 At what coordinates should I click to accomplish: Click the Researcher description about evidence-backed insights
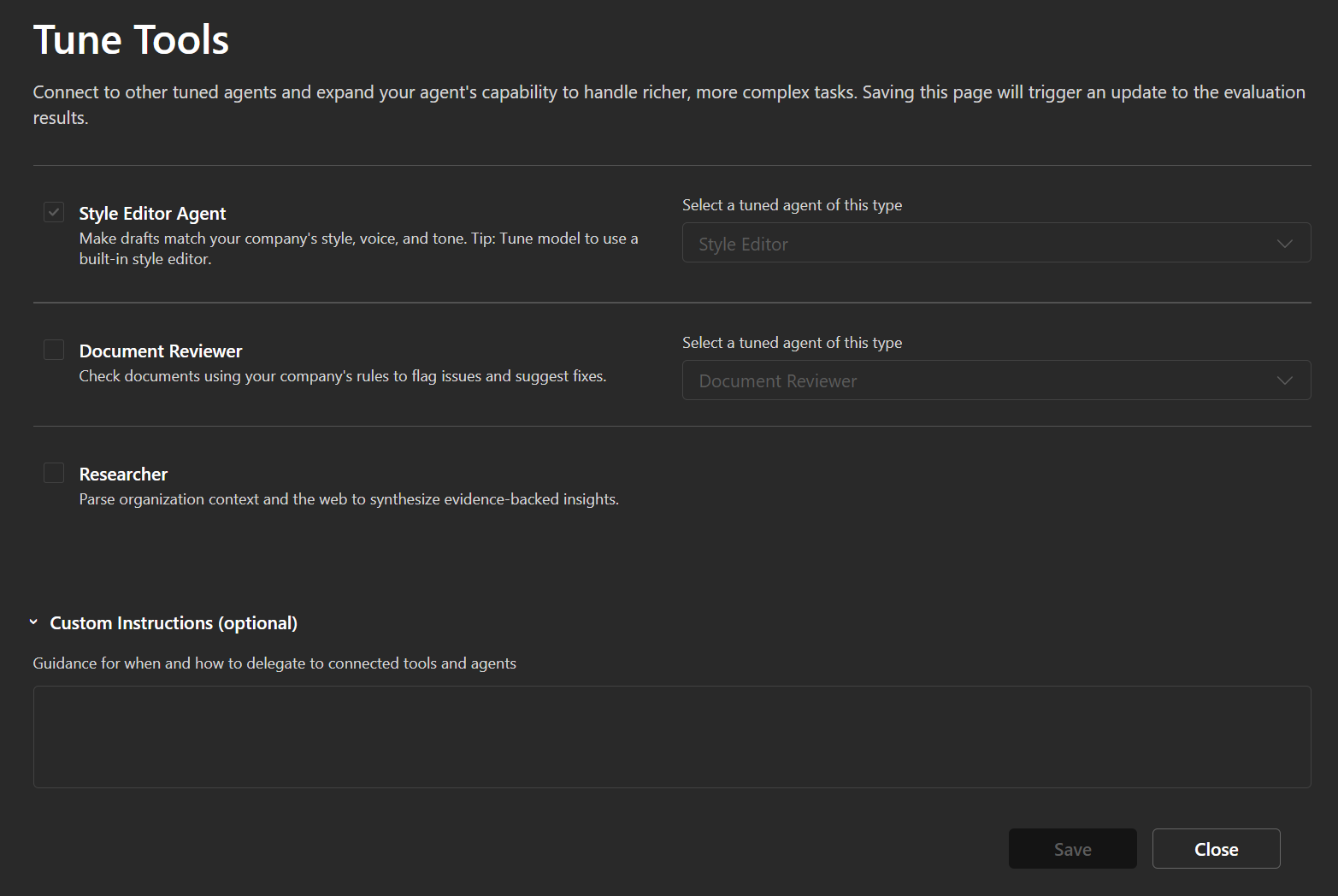coord(349,499)
